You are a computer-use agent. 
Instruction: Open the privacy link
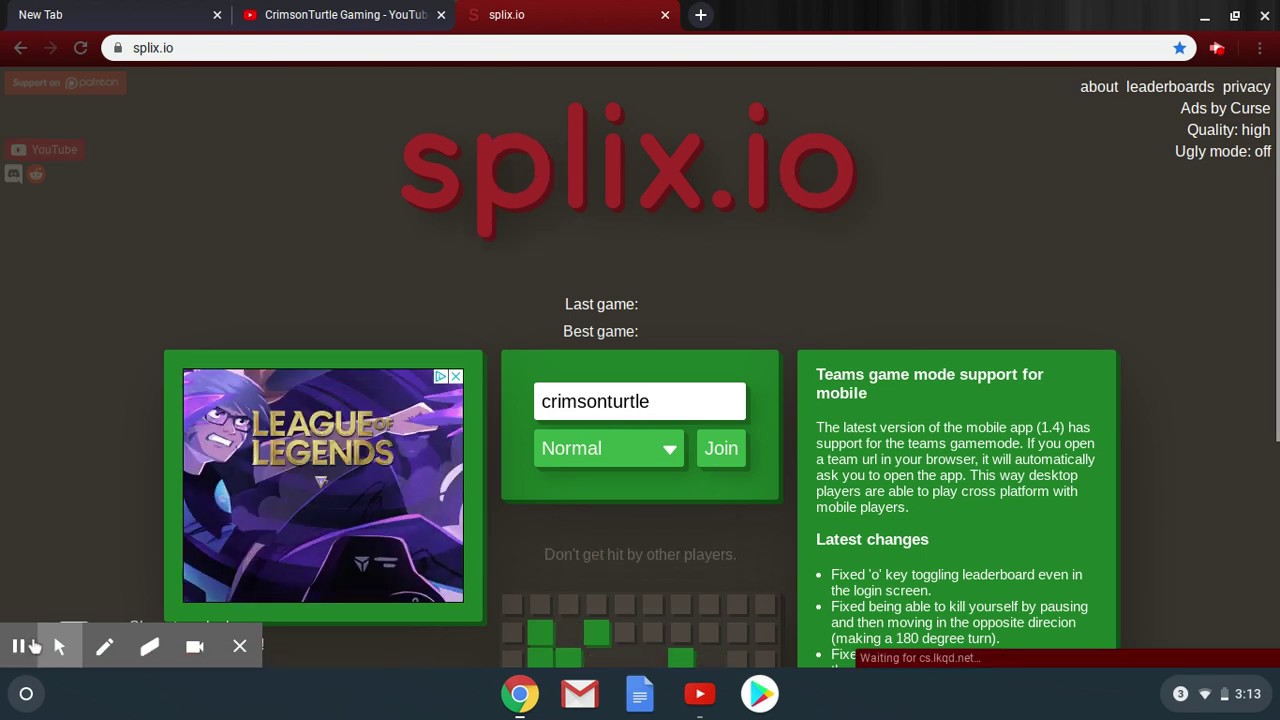point(1246,87)
